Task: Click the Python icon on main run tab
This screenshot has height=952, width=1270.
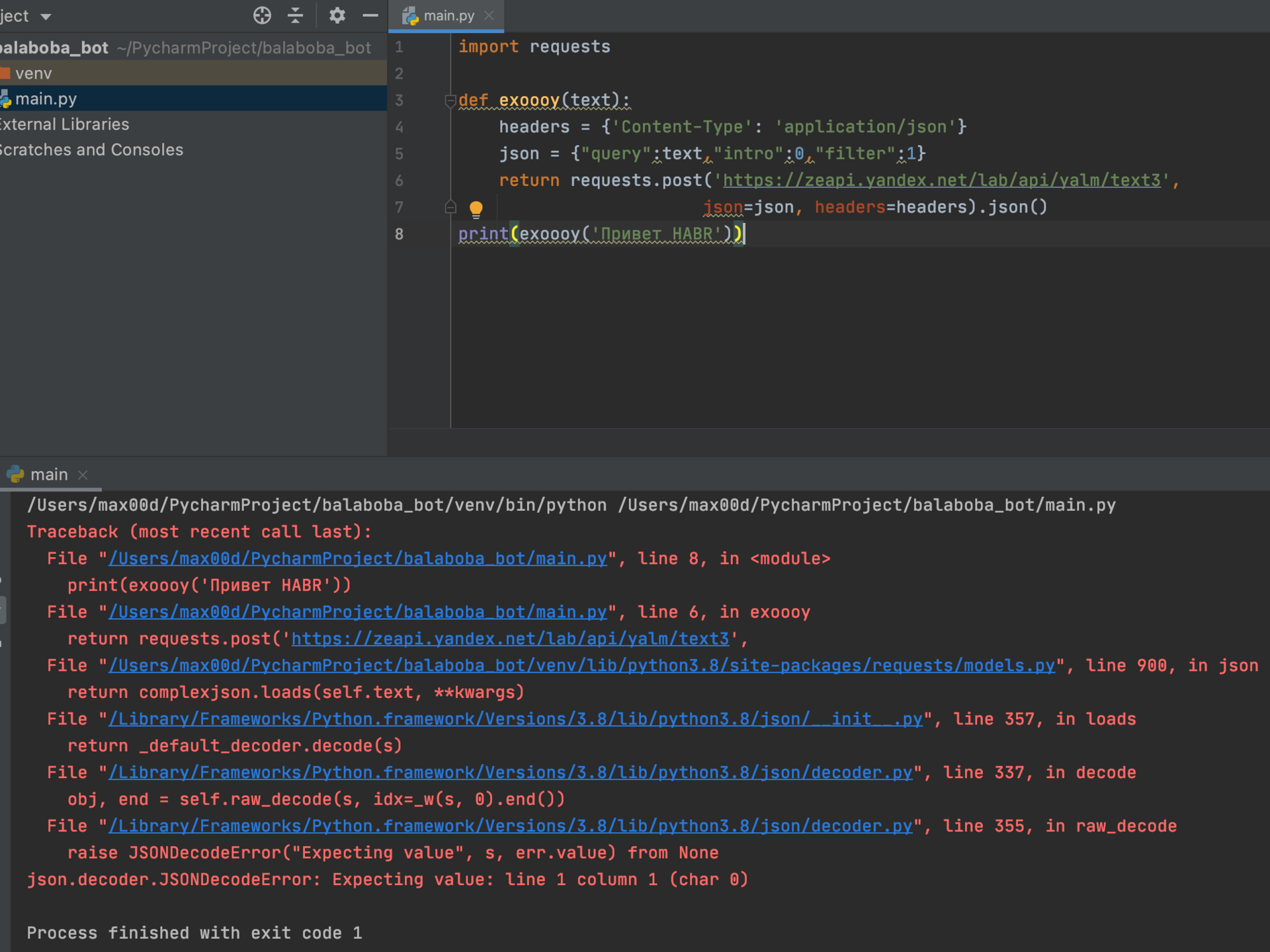Action: tap(15, 474)
